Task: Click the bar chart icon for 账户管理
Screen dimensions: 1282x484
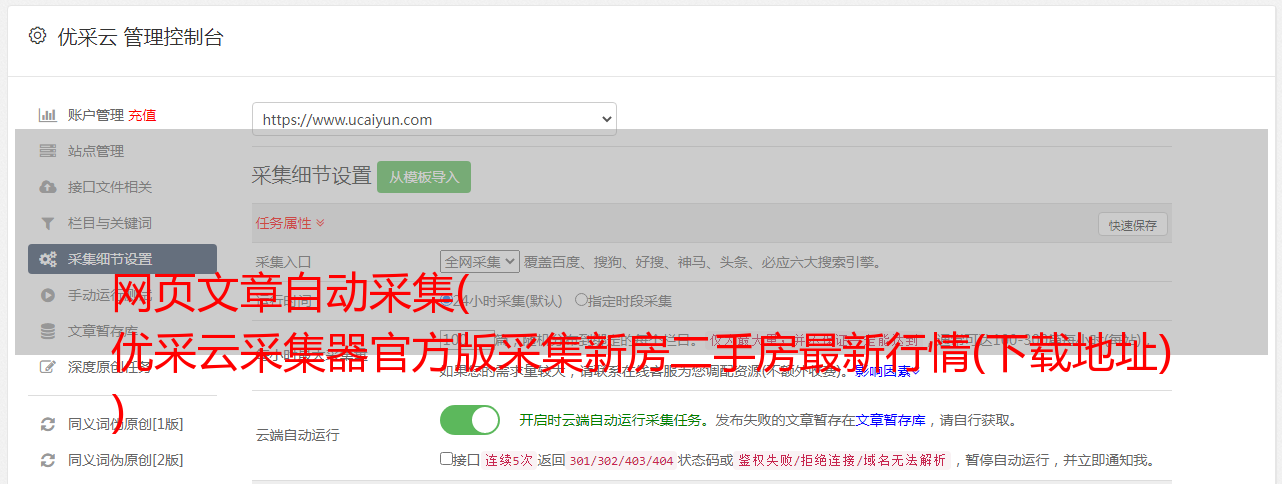Action: tap(47, 115)
